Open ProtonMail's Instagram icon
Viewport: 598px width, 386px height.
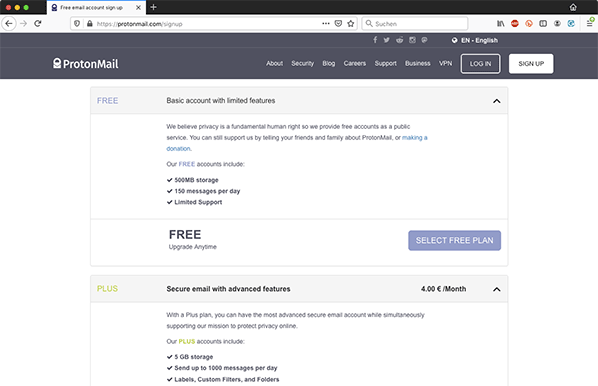[412, 40]
